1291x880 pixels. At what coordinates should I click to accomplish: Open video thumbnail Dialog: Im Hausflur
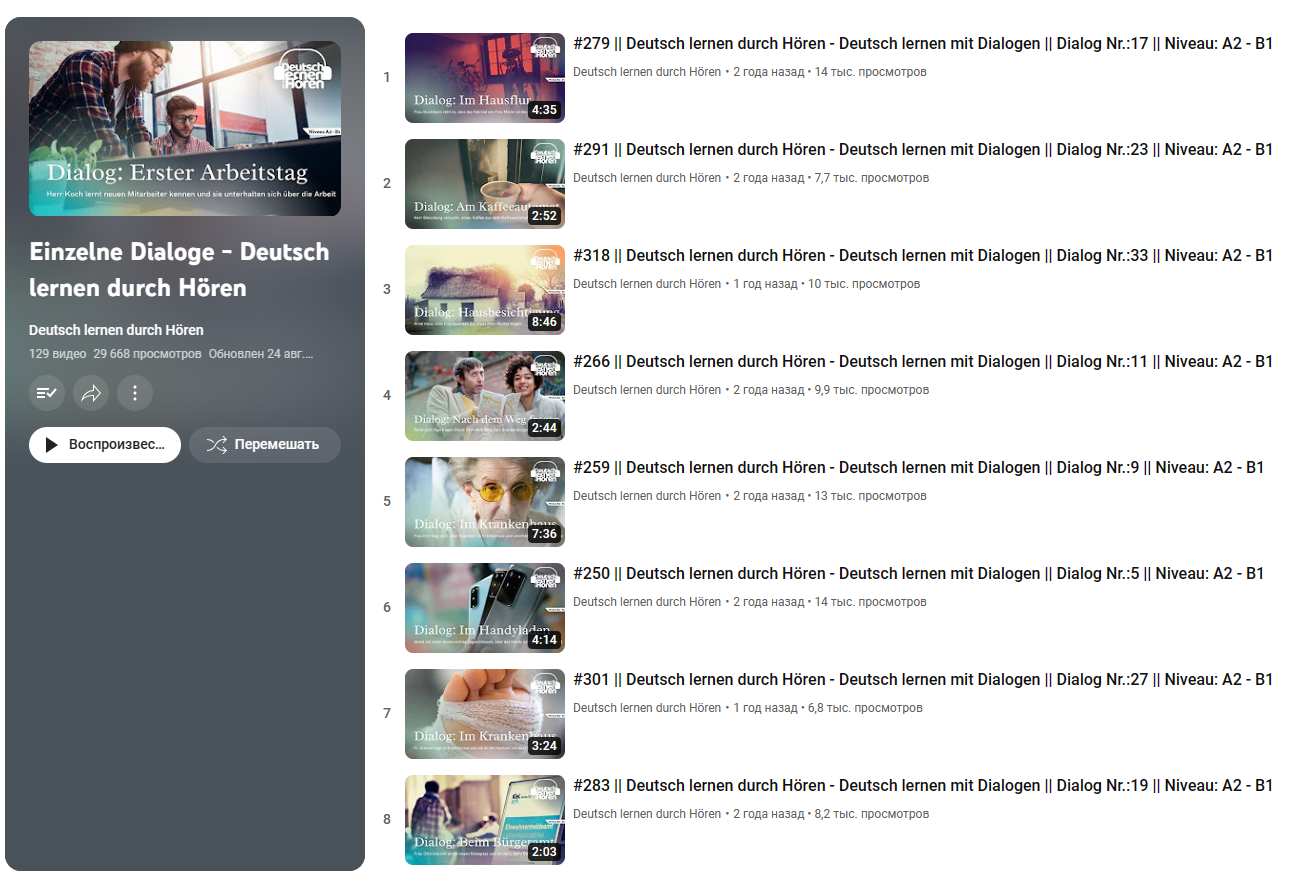[x=485, y=78]
